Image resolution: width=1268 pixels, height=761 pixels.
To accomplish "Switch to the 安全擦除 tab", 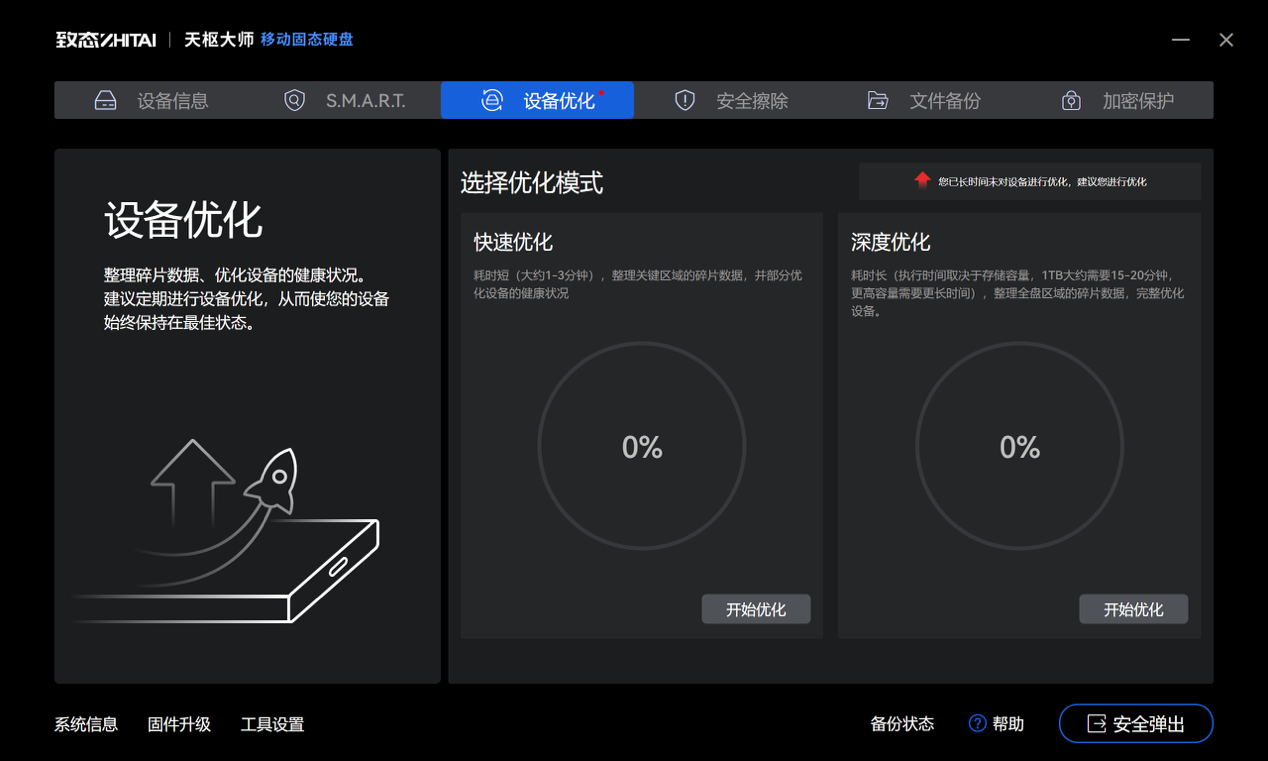I will [x=751, y=100].
